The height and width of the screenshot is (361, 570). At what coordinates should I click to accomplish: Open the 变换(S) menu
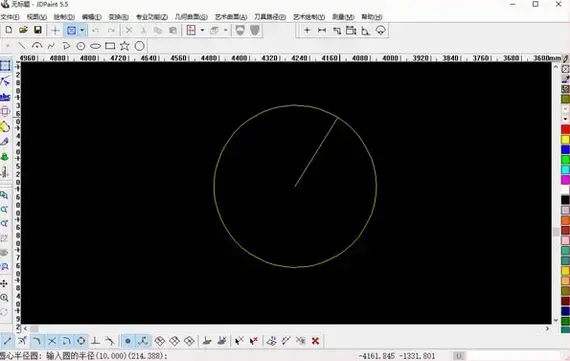pos(119,17)
